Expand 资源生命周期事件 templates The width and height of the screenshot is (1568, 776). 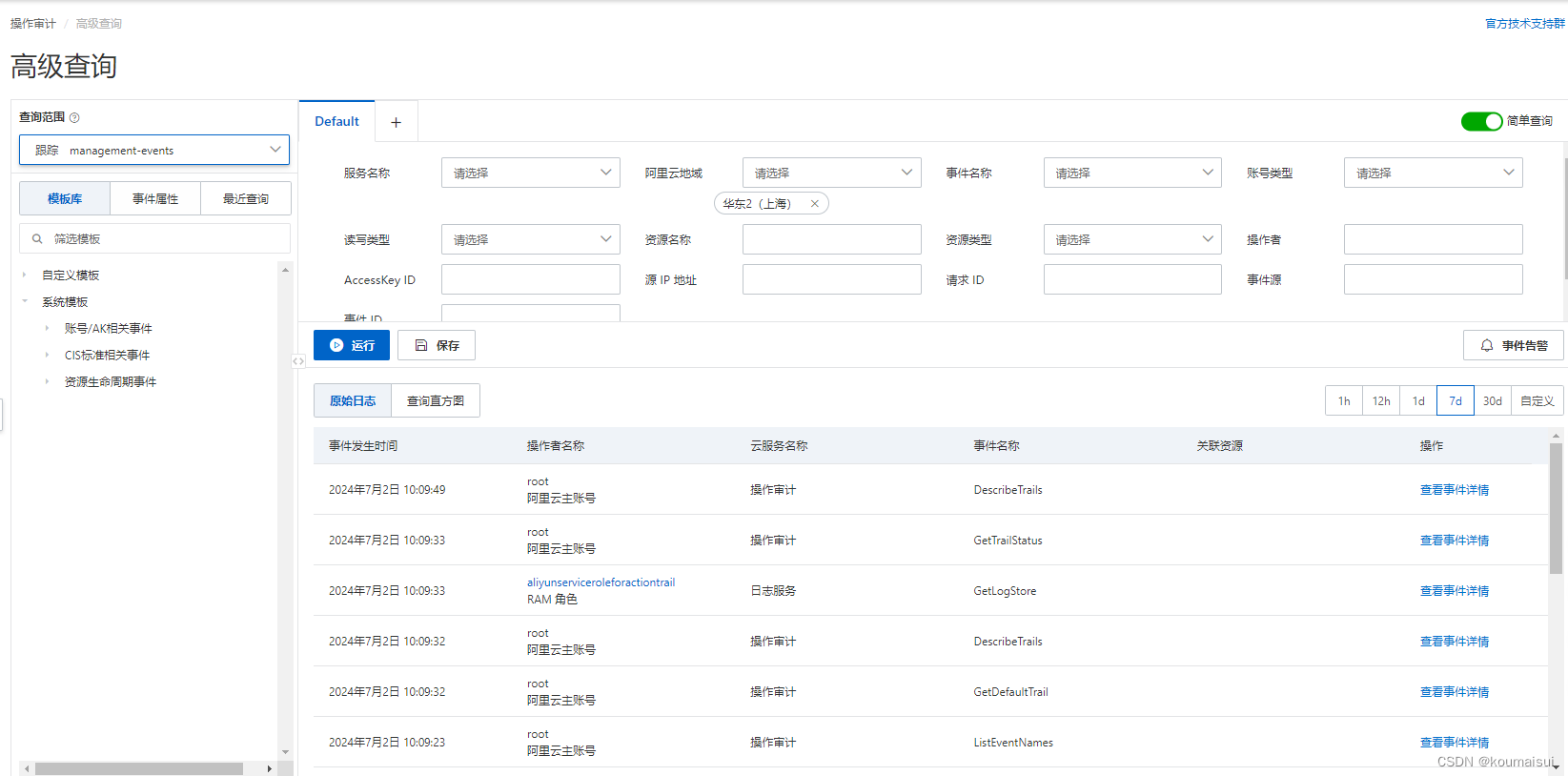(x=48, y=381)
